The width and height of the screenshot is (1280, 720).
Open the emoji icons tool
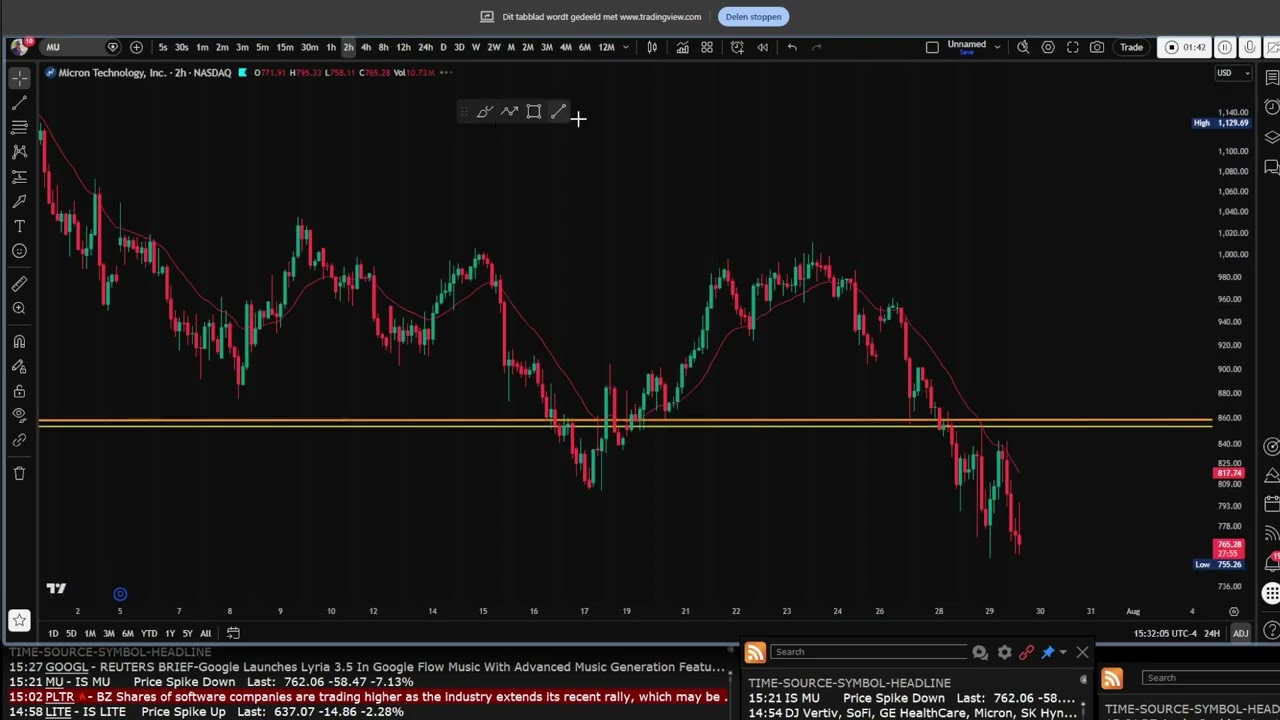tap(19, 251)
